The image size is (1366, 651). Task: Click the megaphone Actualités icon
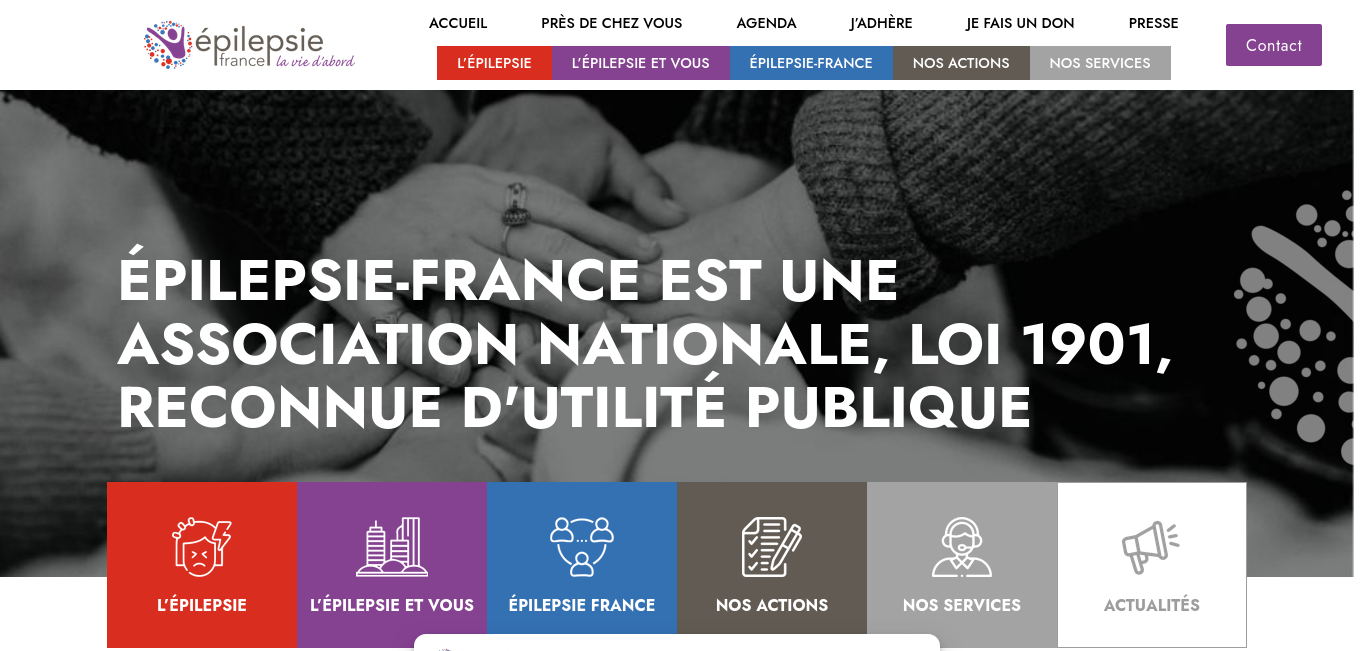tap(1151, 547)
